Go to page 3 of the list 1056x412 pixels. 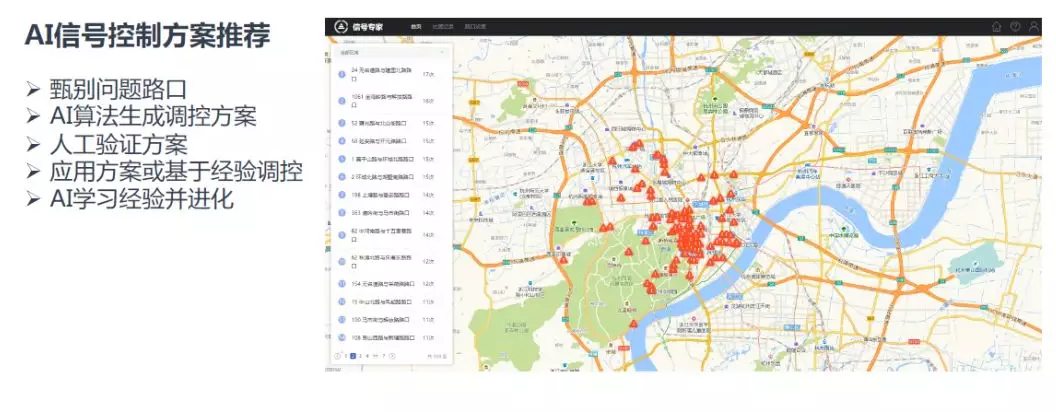361,355
